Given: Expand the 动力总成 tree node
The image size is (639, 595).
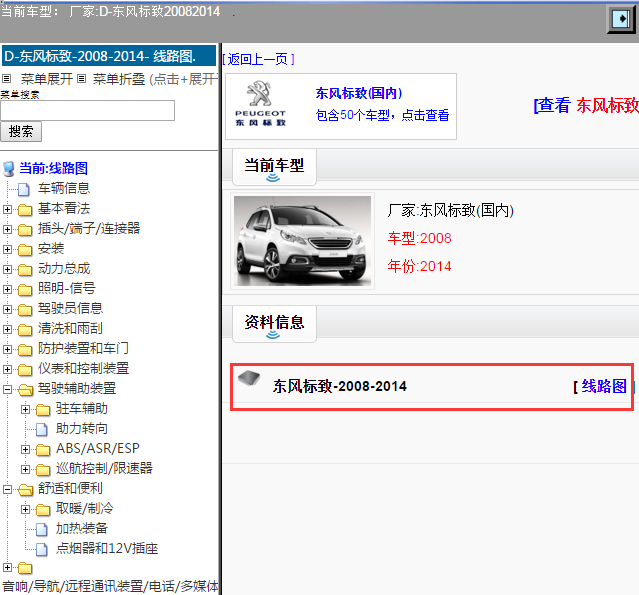Looking at the screenshot, I should coord(7,269).
